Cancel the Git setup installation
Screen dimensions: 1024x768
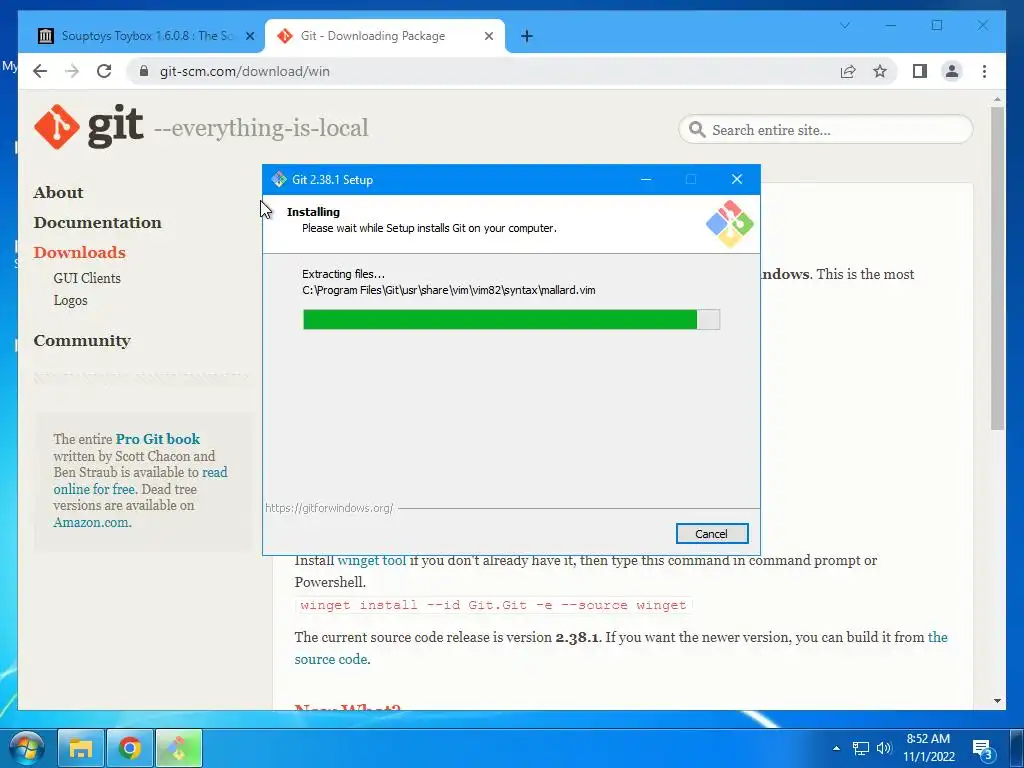click(x=712, y=534)
